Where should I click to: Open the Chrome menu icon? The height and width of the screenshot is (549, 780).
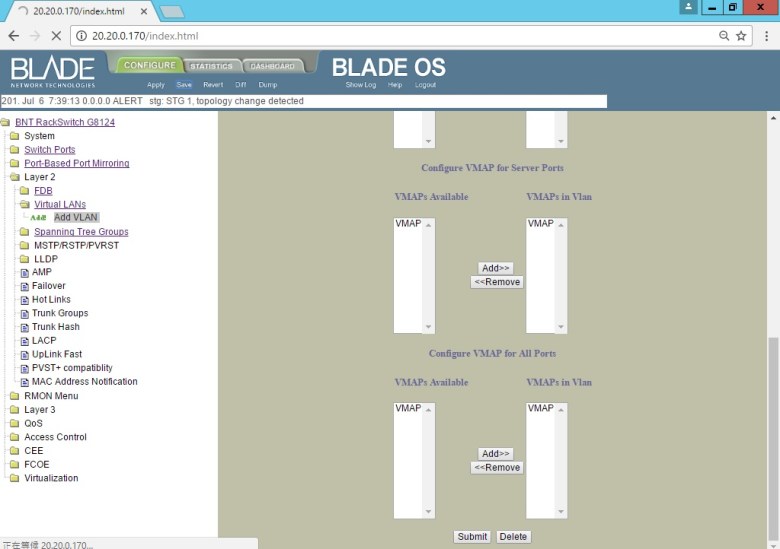pyautogui.click(x=764, y=35)
